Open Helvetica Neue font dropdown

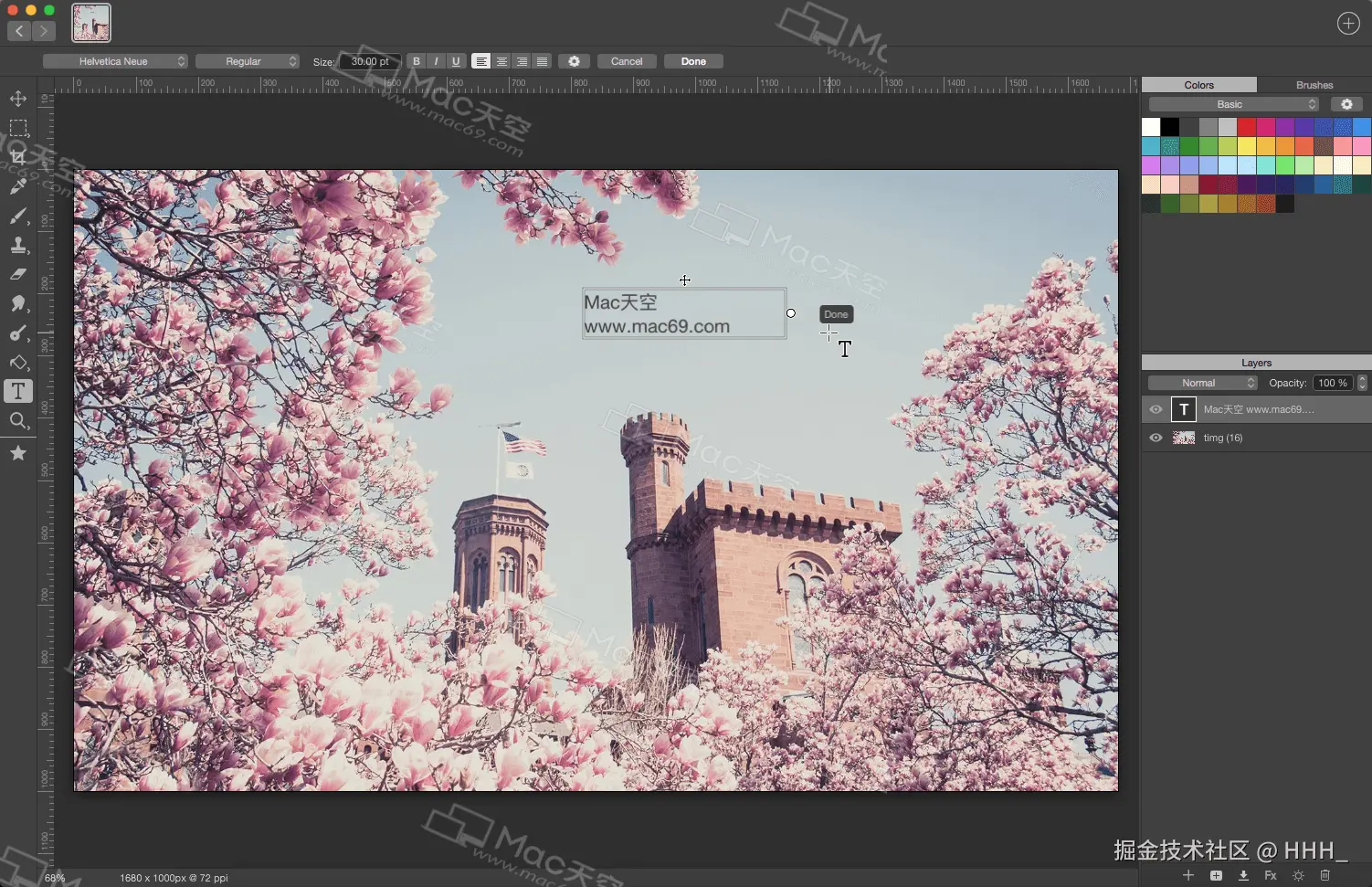click(115, 61)
